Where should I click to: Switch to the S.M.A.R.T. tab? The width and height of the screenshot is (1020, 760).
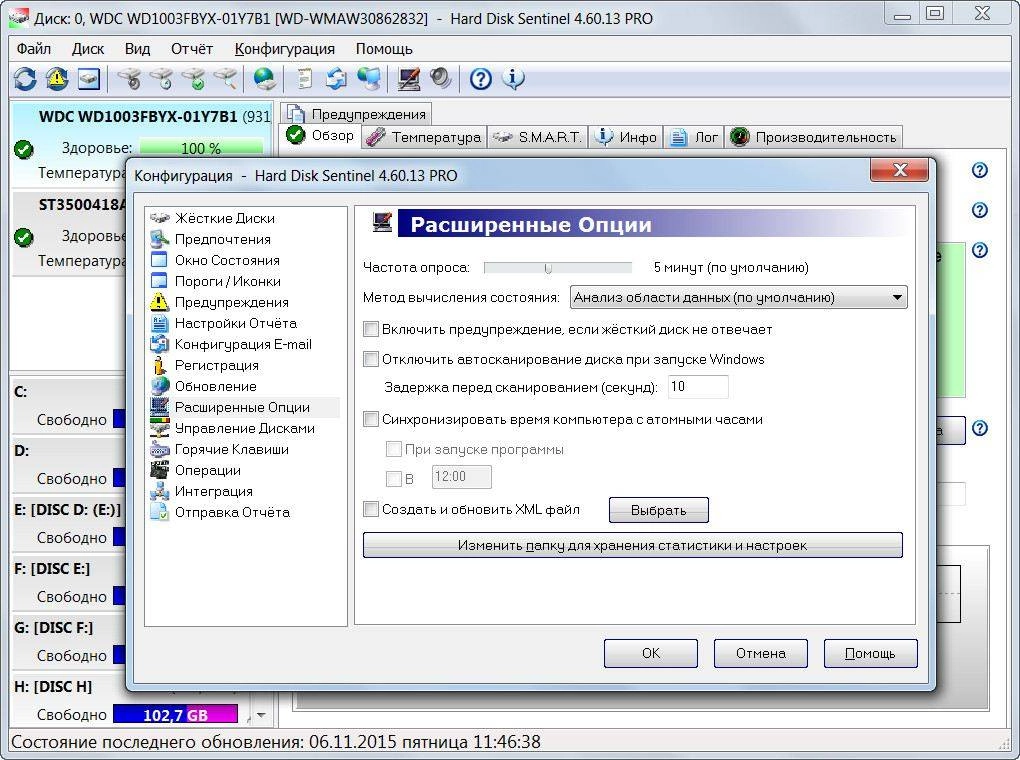pyautogui.click(x=537, y=137)
